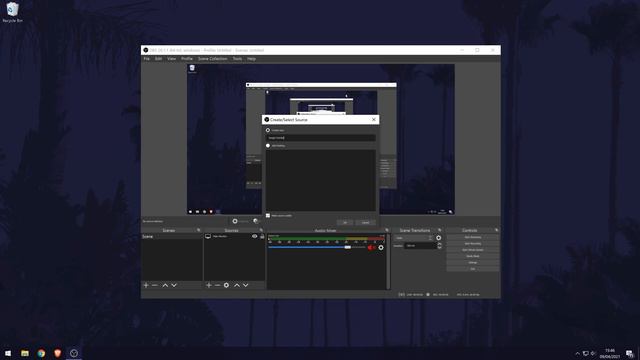The height and width of the screenshot is (360, 640).
Task: Click OK in the Create/Select Source dialog
Action: [345, 222]
